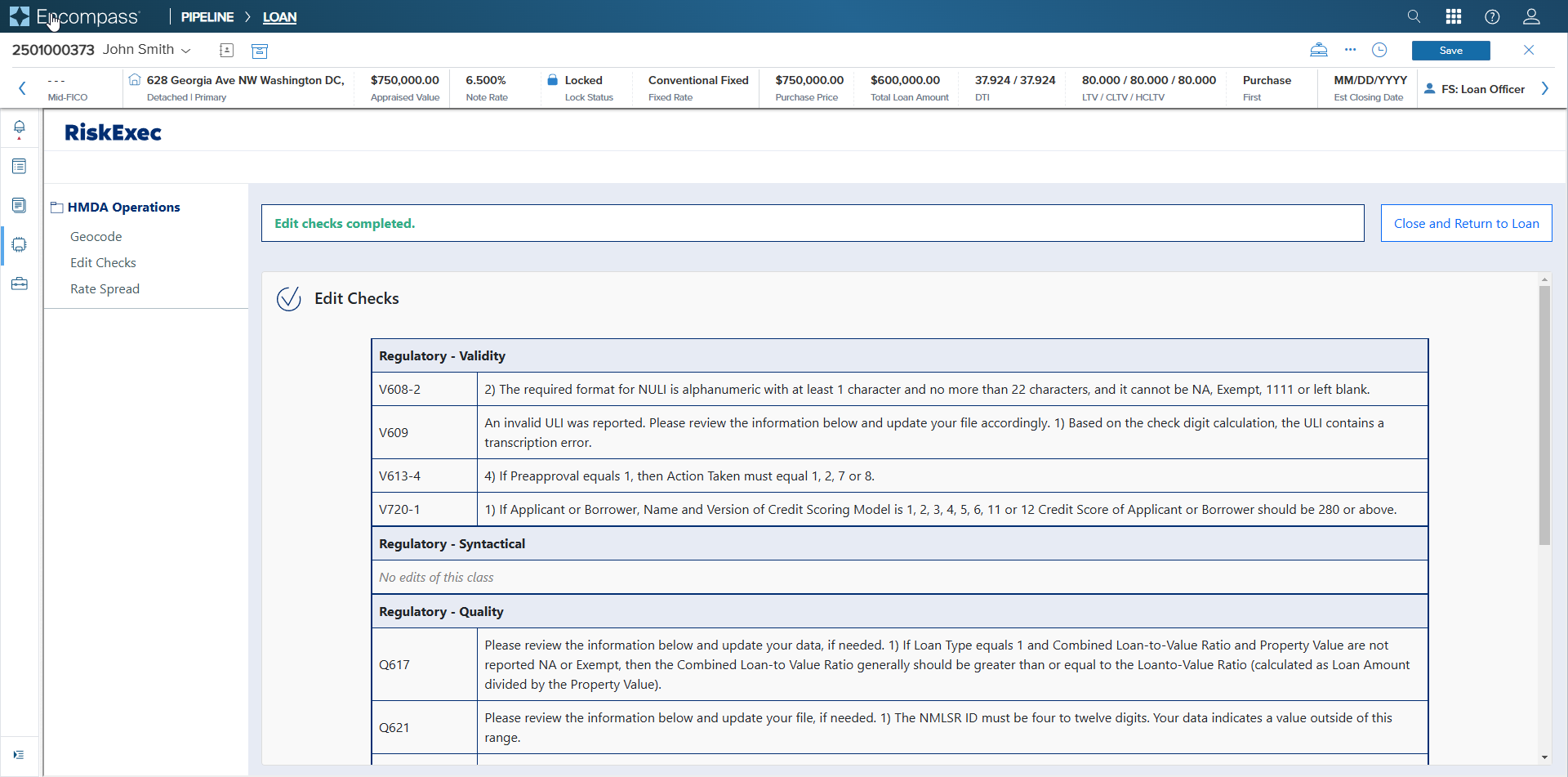This screenshot has width=1568, height=777.
Task: Click the Edit Checks checkmark icon
Action: 289,299
